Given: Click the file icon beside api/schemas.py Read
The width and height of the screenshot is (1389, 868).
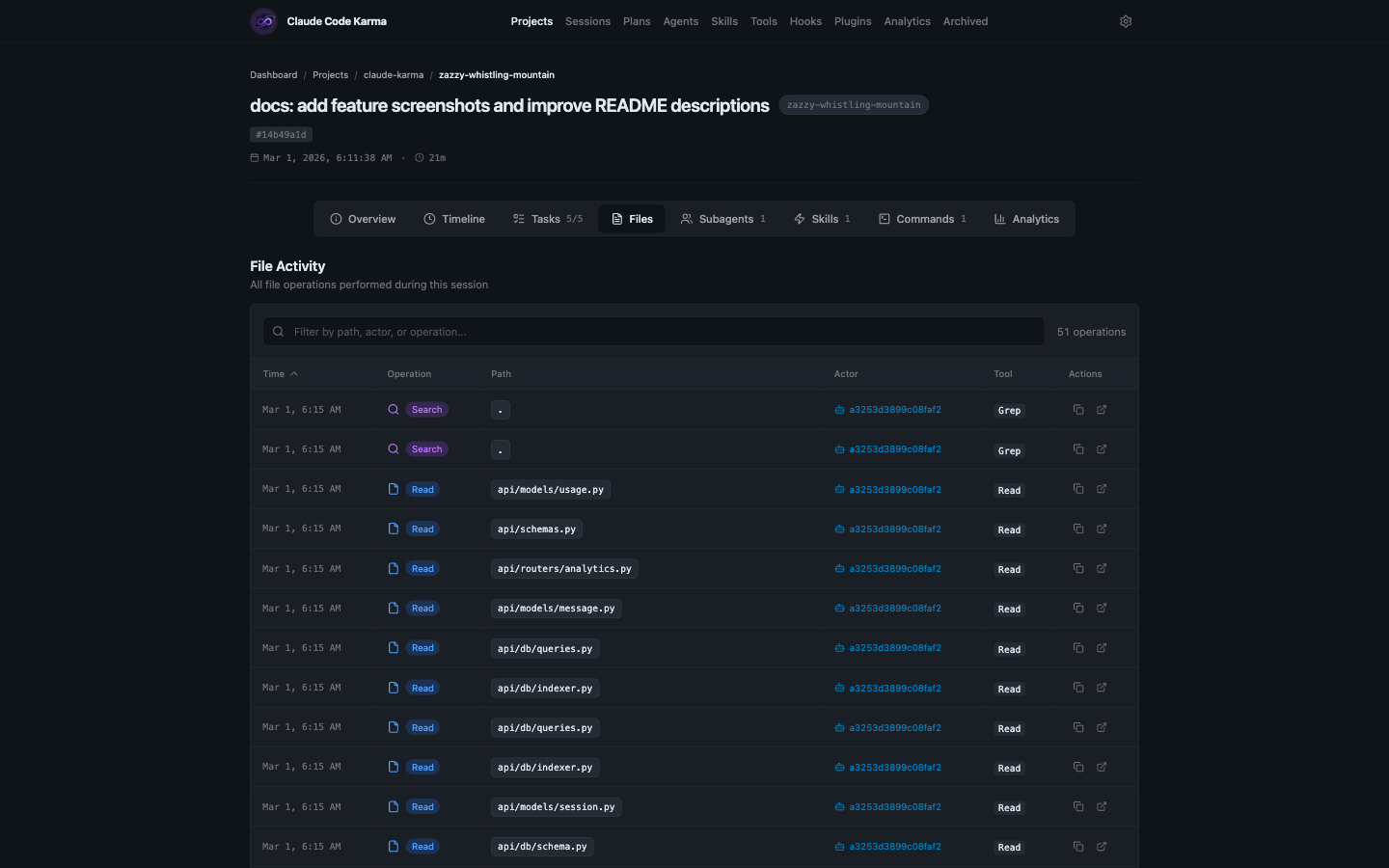Looking at the screenshot, I should click(394, 529).
